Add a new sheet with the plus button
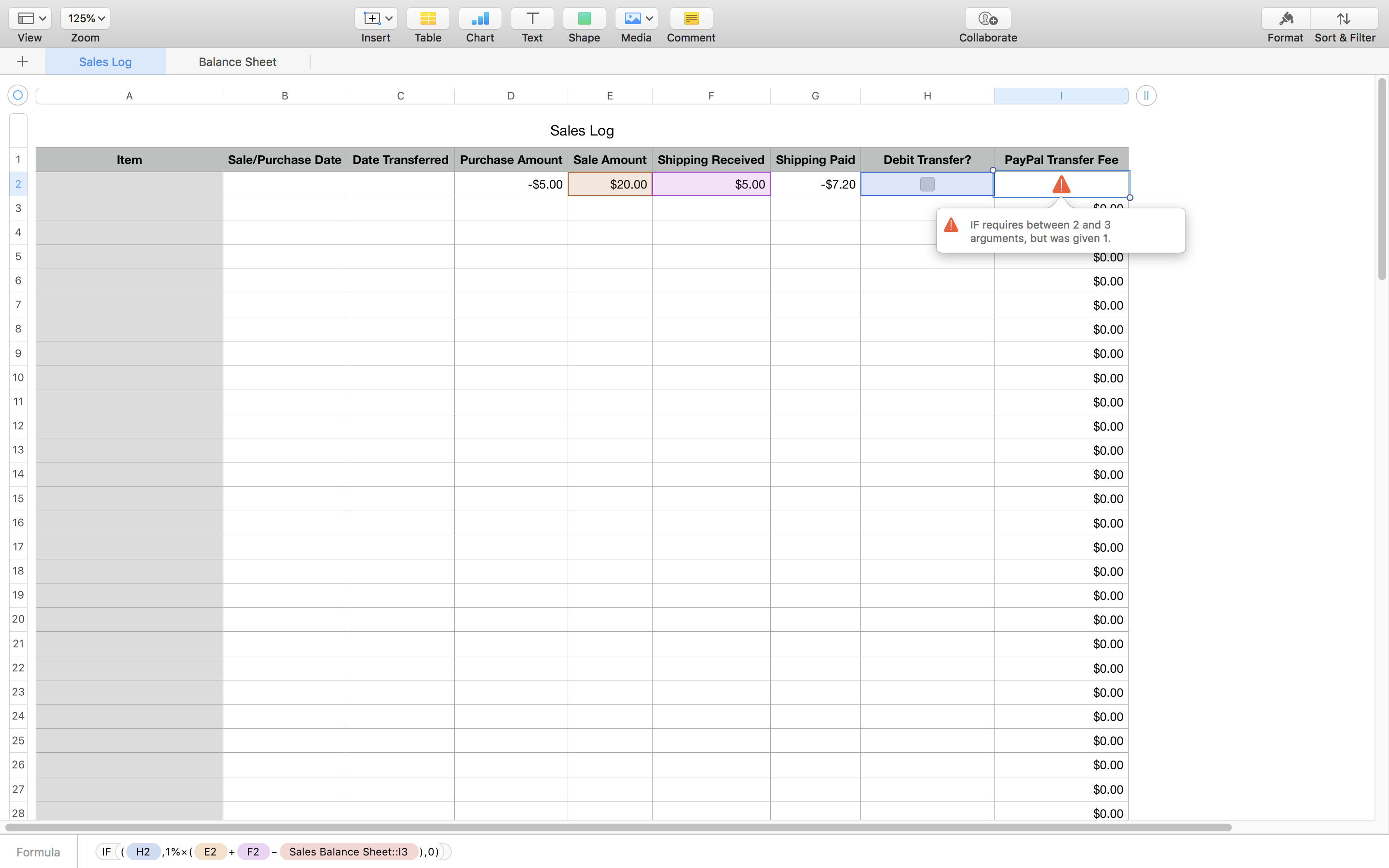The width and height of the screenshot is (1389, 868). (23, 61)
